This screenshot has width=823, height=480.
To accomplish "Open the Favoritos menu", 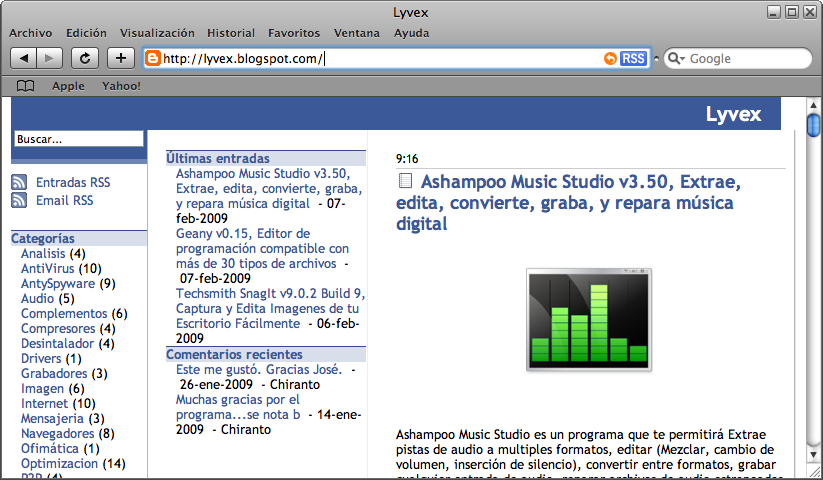I will (x=294, y=33).
